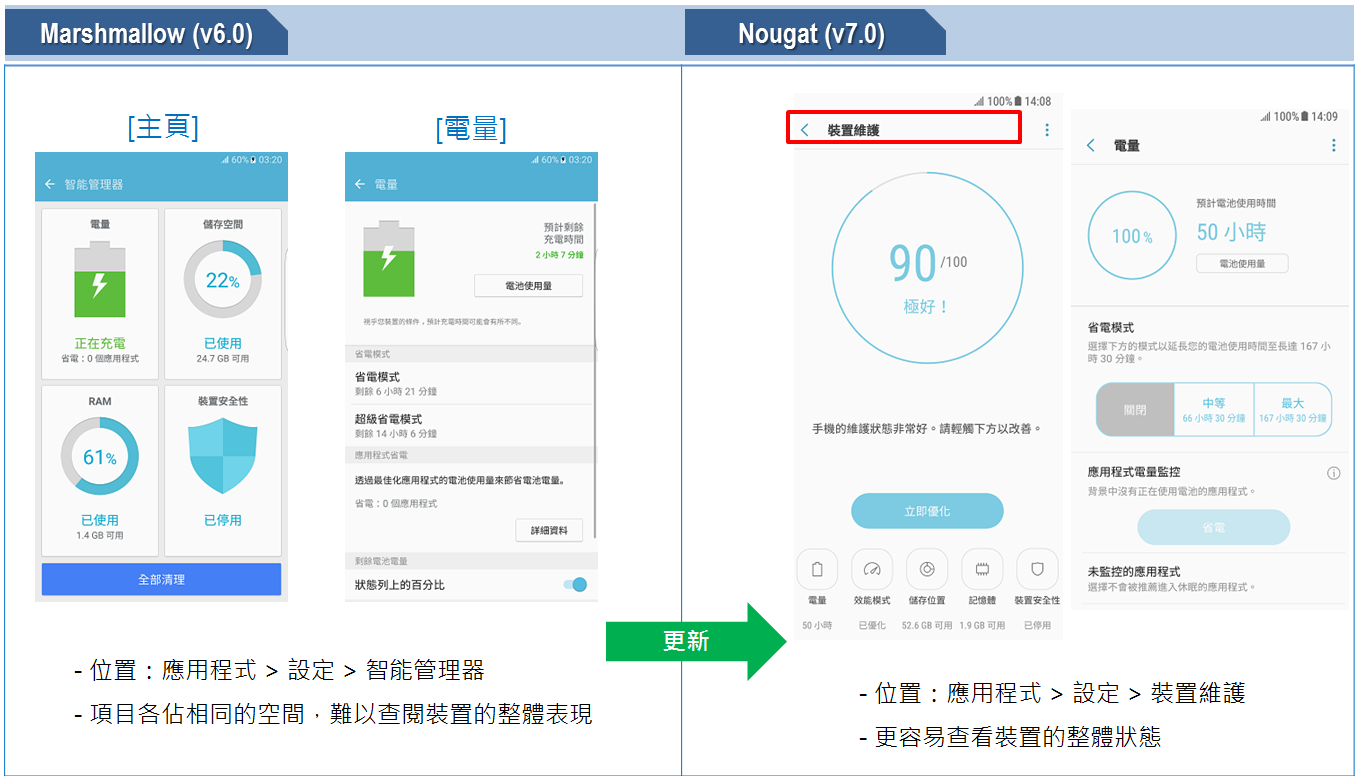This screenshot has width=1358, height=778.
Task: Tap the 100% battery circle
Action: click(1132, 236)
